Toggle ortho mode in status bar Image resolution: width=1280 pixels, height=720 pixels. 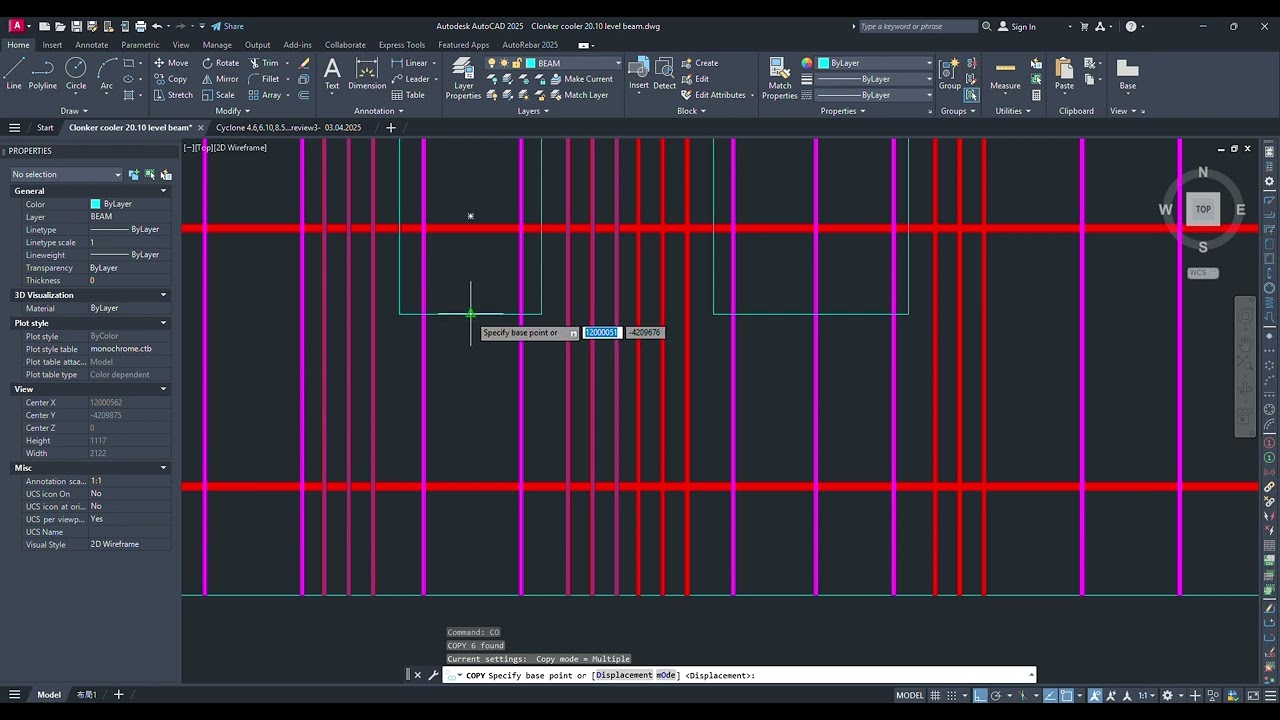[980, 695]
